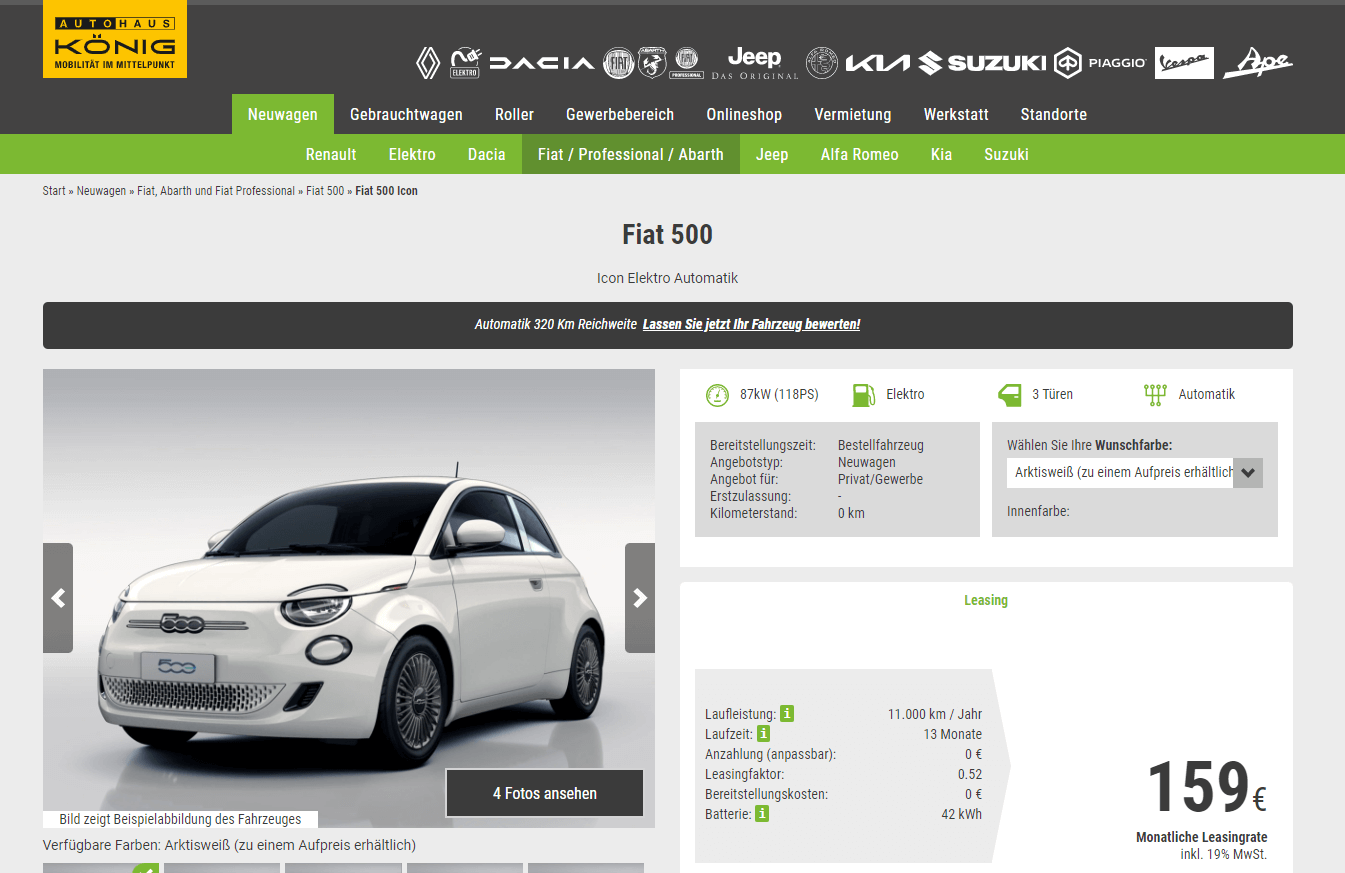Select the Vermietung menu item
The image size is (1345, 873).
[853, 114]
